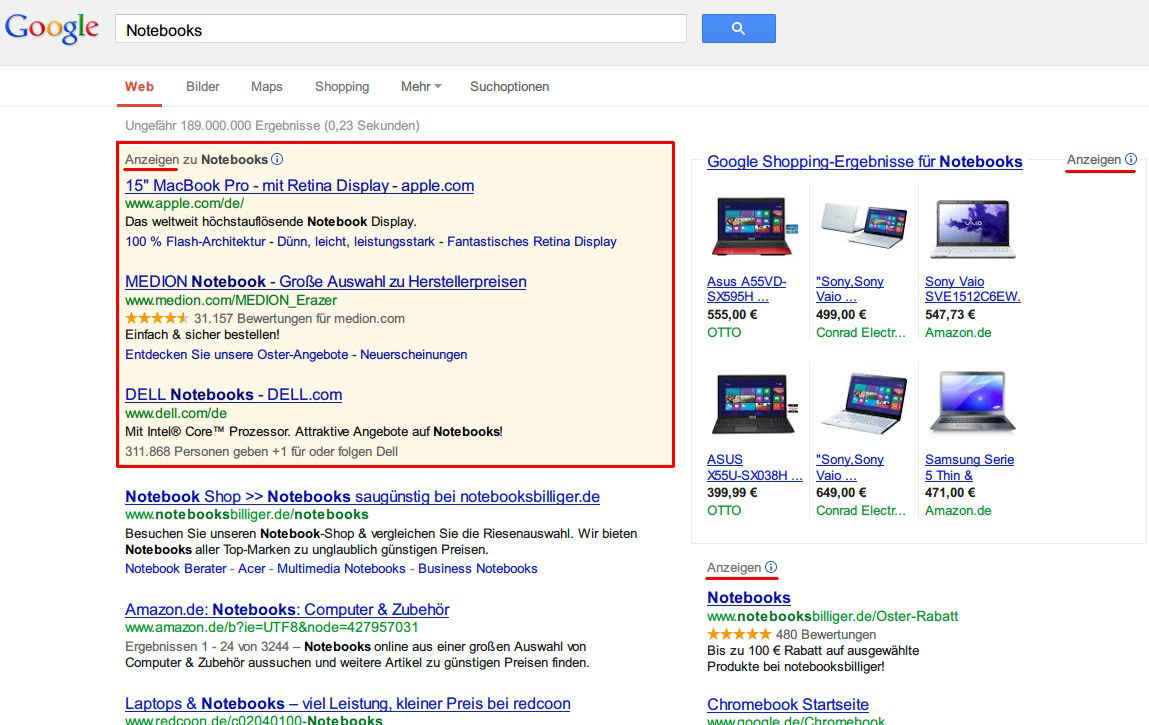This screenshot has width=1149, height=725.
Task: Open info icon beside Anzeigen above notebooksbilliger ad
Action: (771, 567)
